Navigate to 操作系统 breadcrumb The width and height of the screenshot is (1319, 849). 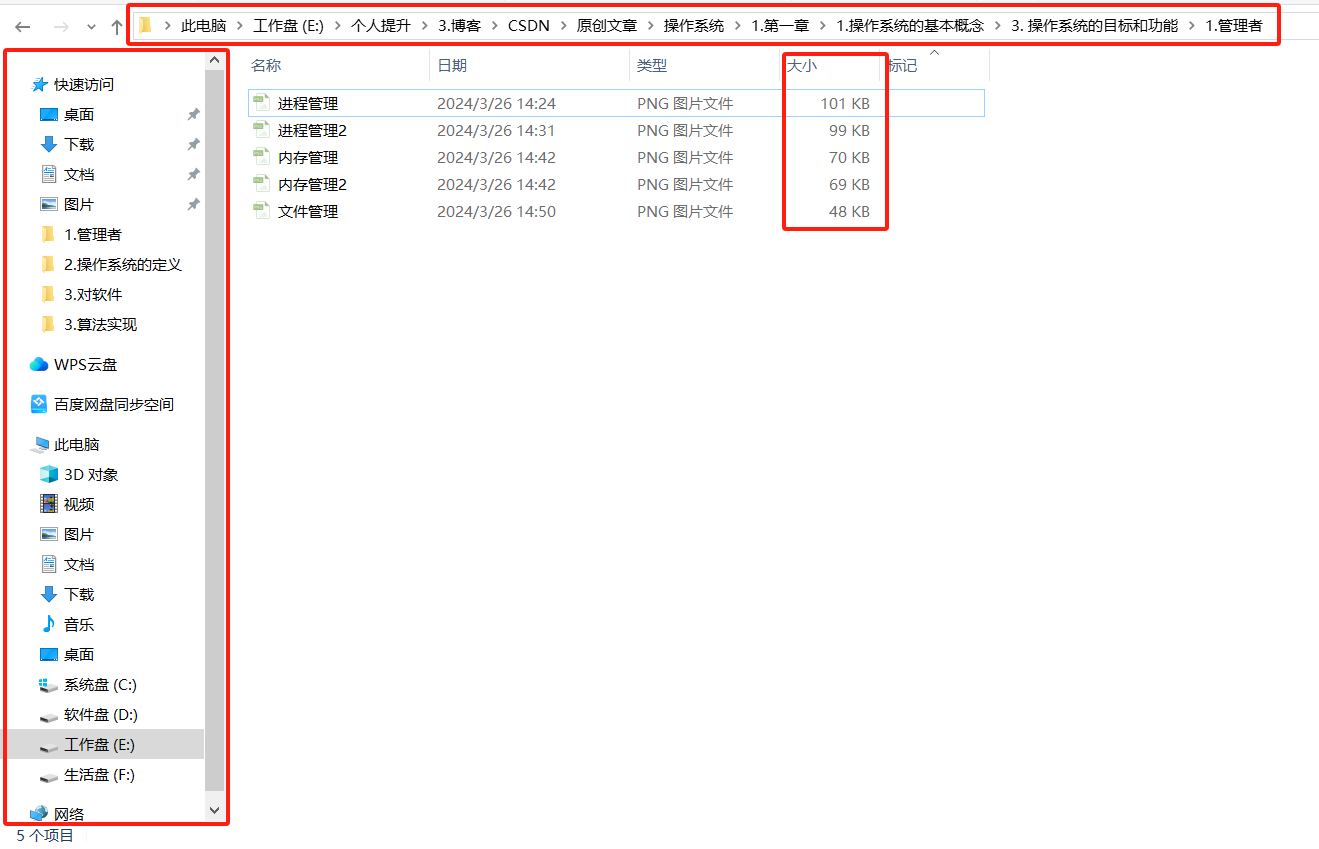[694, 26]
